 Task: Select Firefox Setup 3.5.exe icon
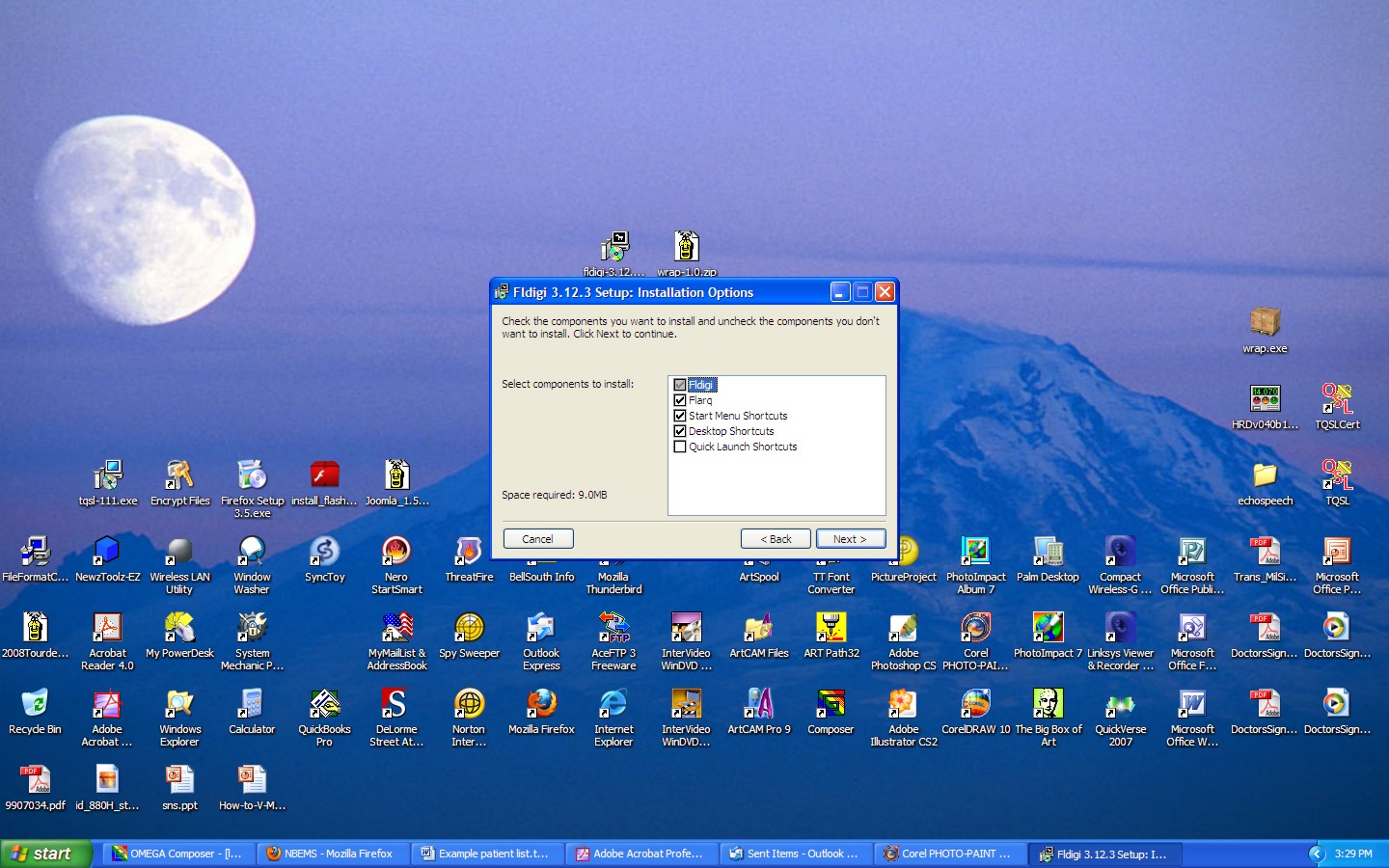point(252,475)
